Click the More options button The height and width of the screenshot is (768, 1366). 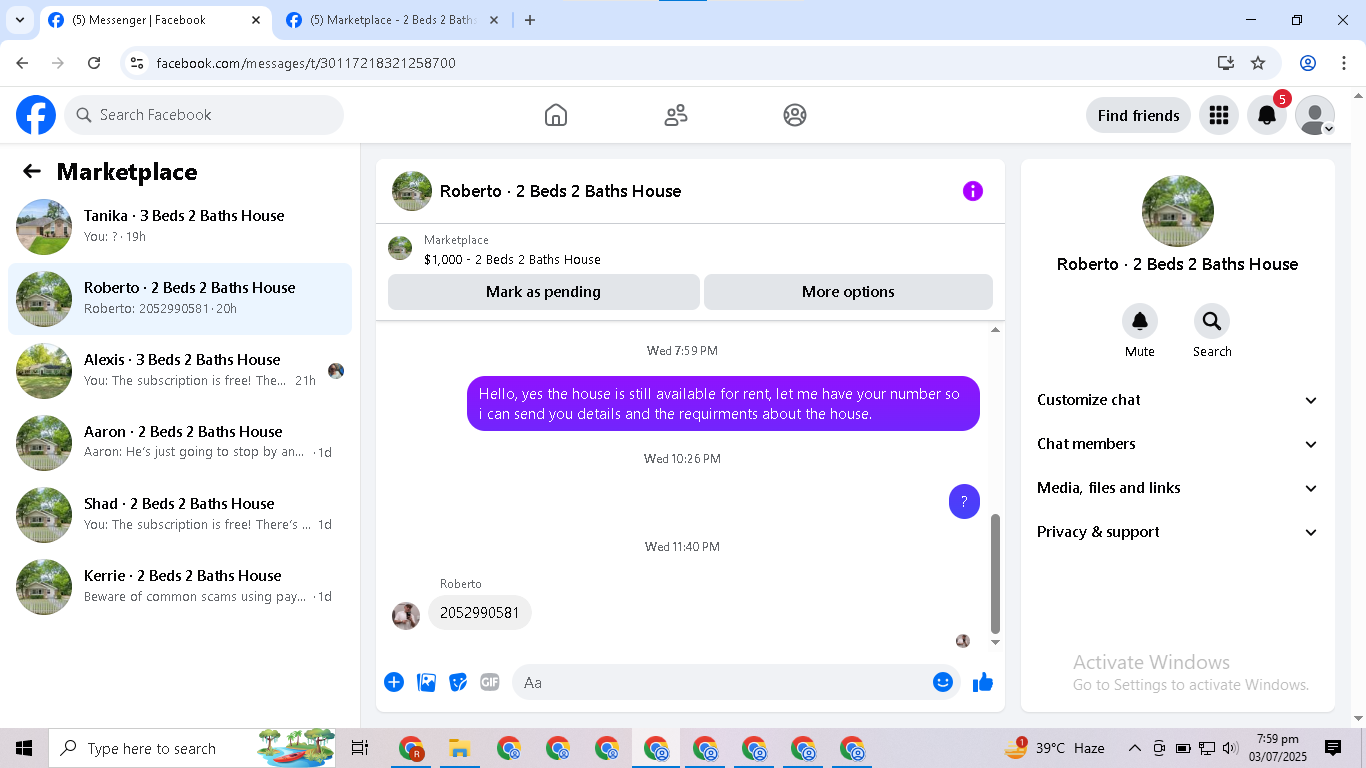coord(848,292)
